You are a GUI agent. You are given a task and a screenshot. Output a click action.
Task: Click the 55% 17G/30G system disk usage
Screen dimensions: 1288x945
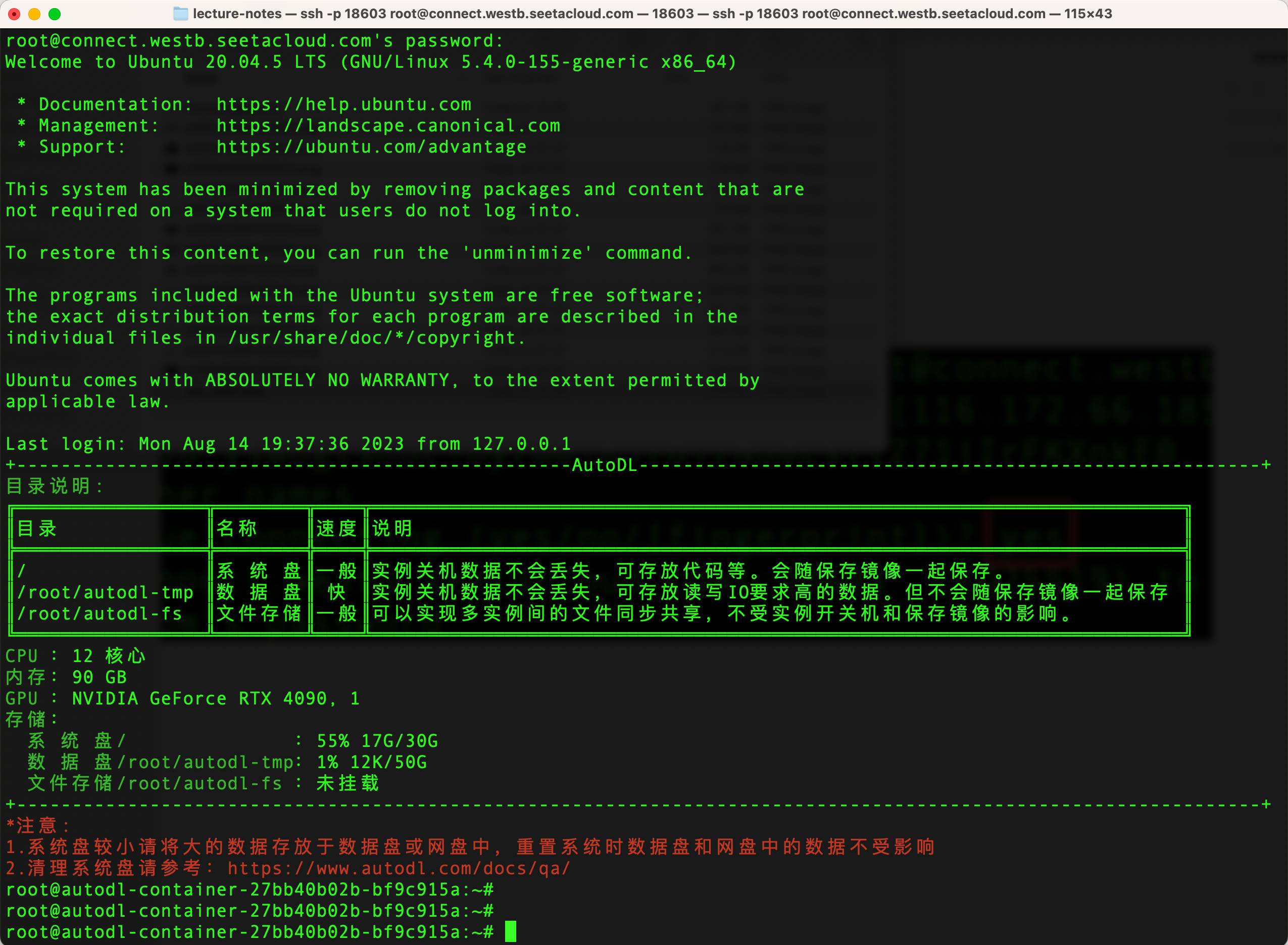(x=377, y=741)
